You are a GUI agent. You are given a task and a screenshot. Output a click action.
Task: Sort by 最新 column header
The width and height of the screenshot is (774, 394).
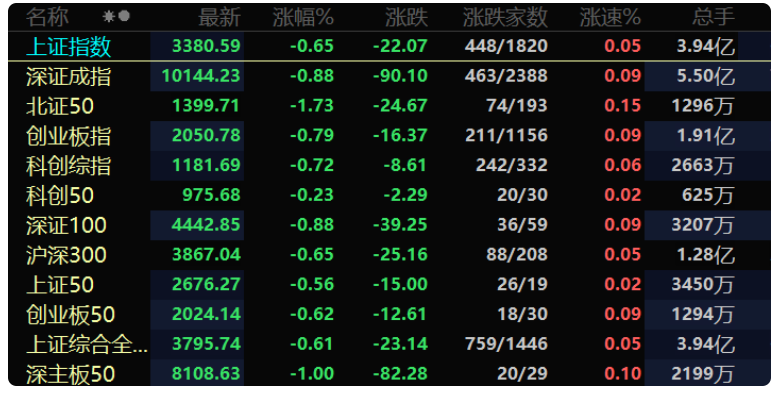(219, 17)
